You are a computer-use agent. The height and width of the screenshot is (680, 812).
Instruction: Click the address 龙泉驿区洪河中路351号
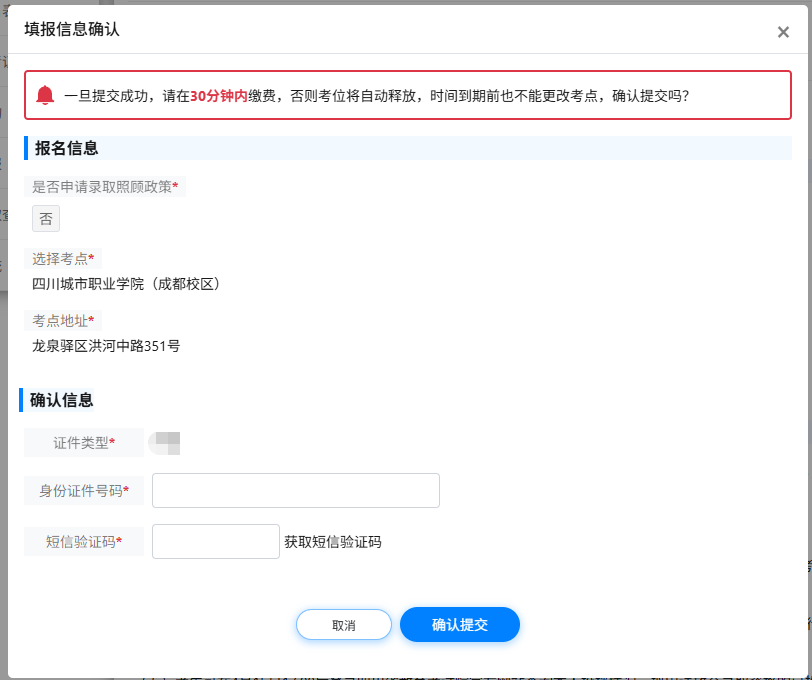(x=106, y=345)
